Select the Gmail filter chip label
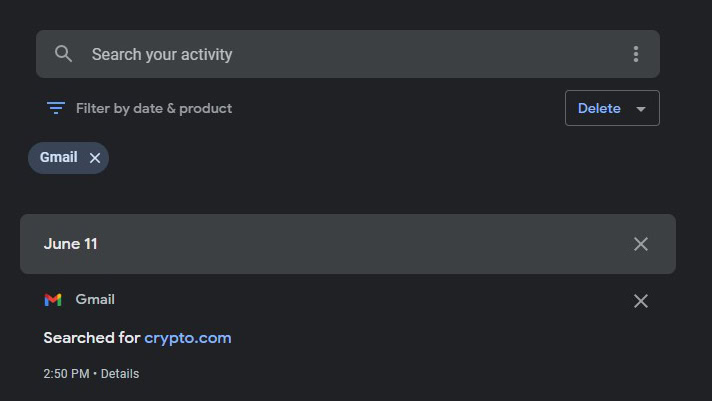 [58, 157]
